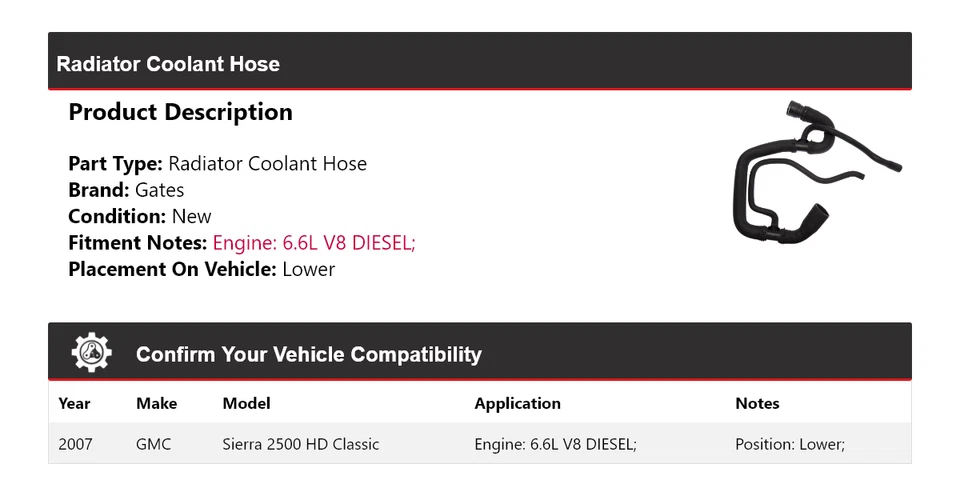The width and height of the screenshot is (960, 496).
Task: Click the GMC make cell
Action: tap(153, 444)
